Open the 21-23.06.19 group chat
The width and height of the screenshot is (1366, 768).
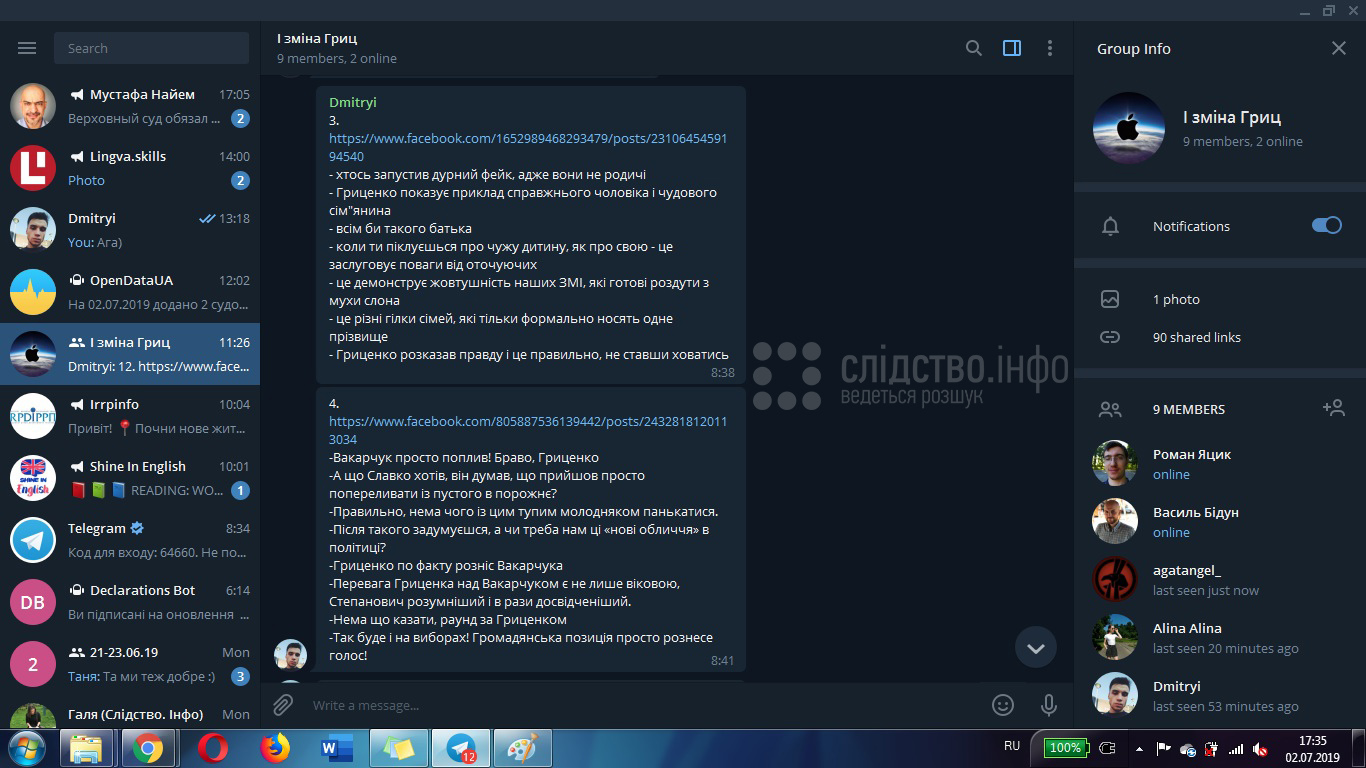(130, 664)
